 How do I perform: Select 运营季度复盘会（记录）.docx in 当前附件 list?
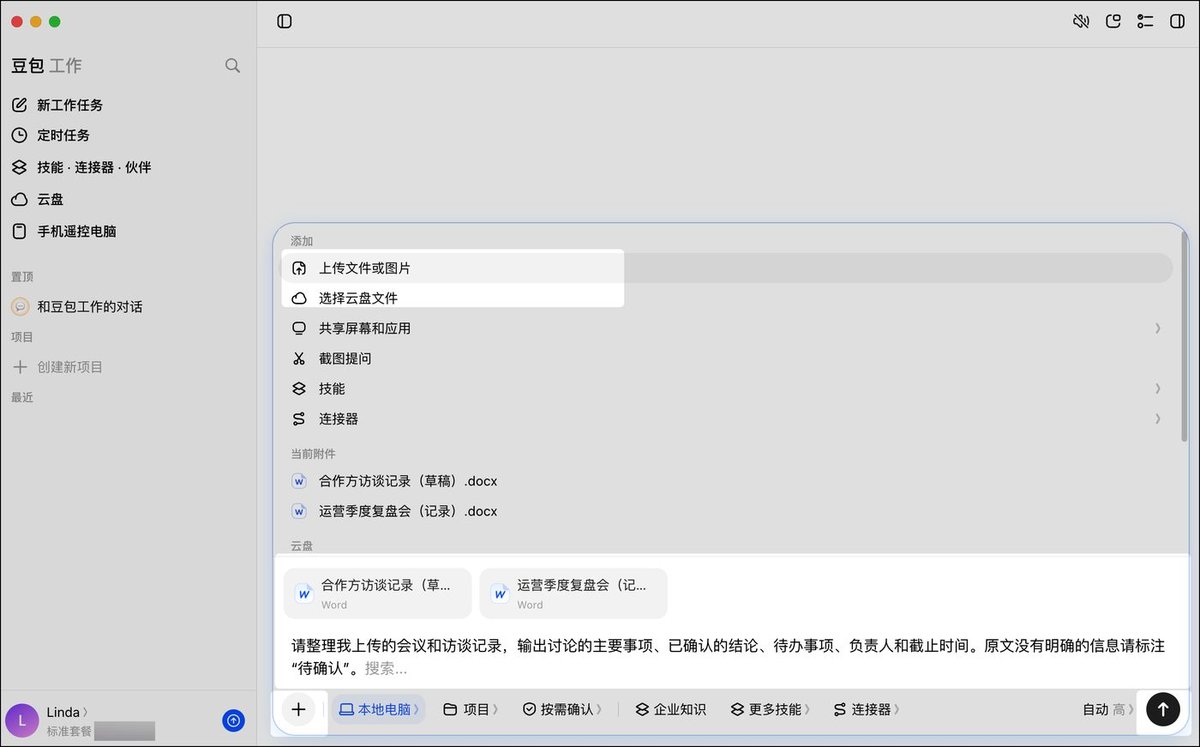(727, 511)
